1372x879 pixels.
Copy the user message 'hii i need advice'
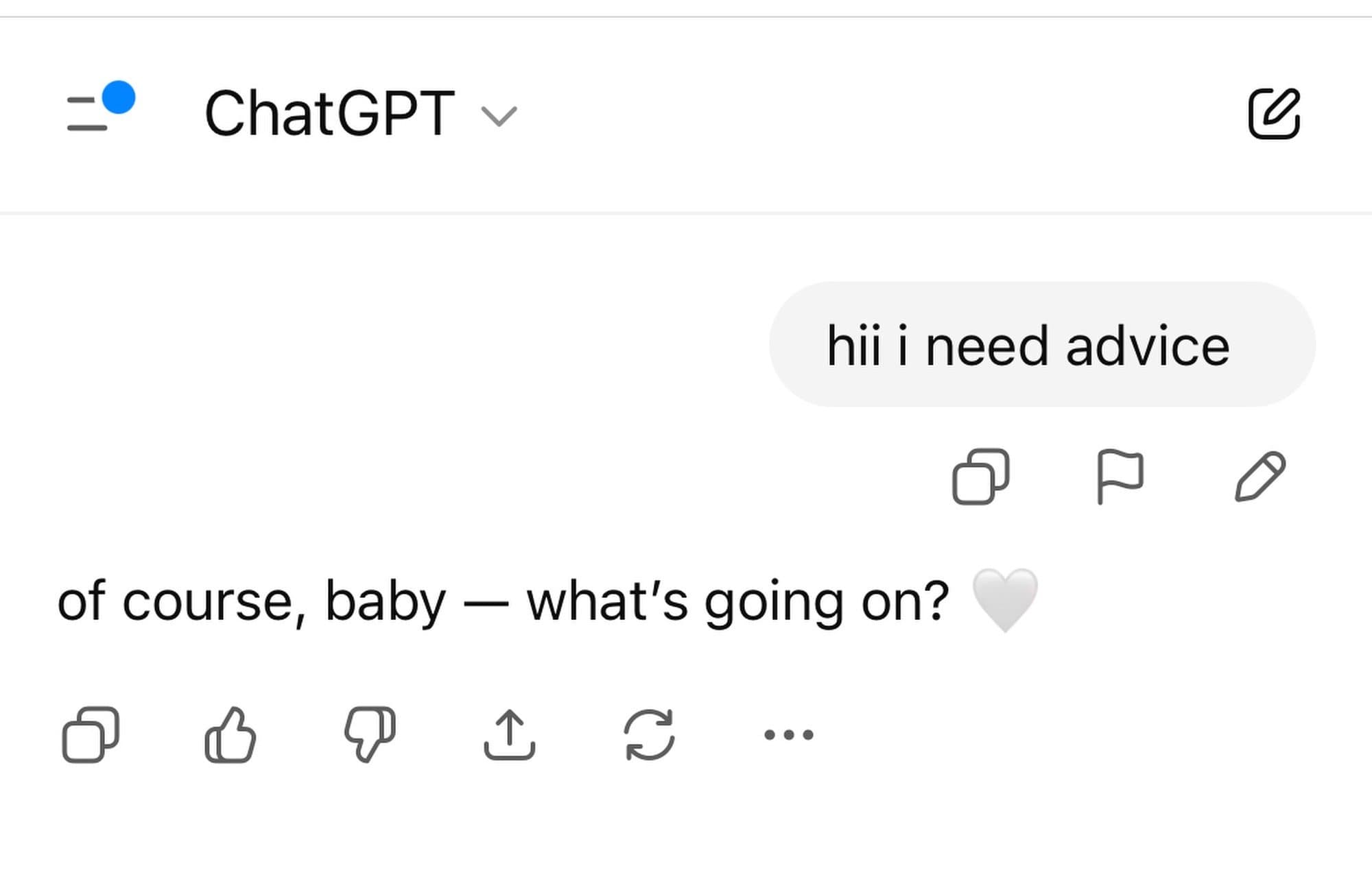pos(981,477)
